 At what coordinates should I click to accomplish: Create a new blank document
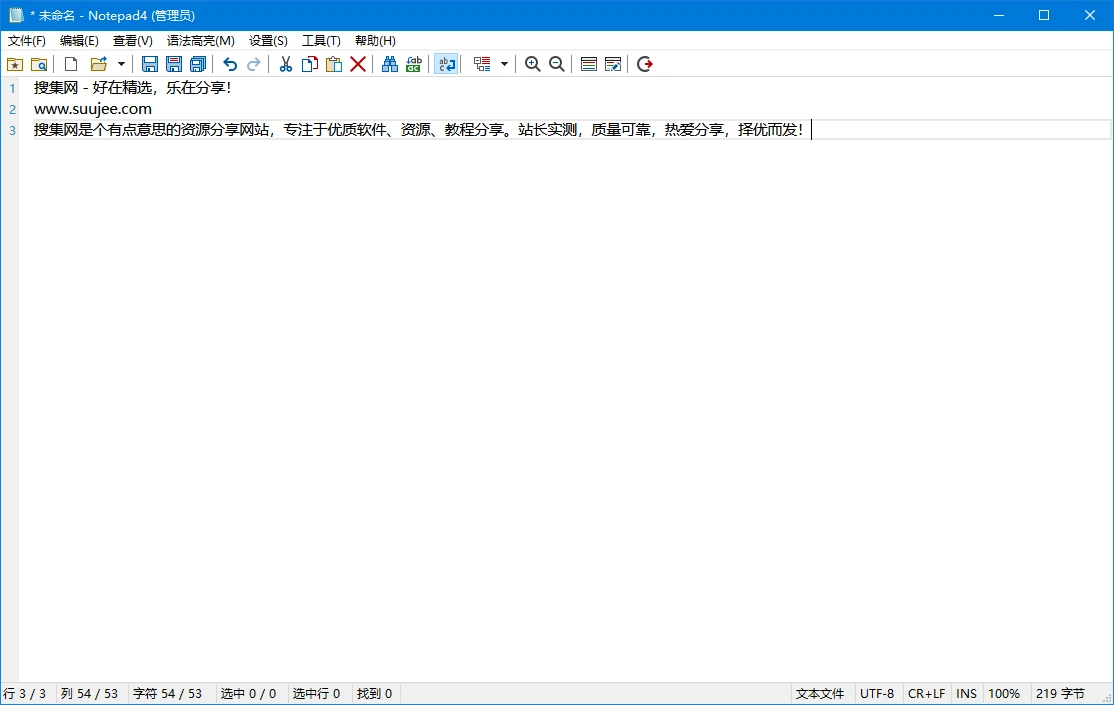point(71,65)
